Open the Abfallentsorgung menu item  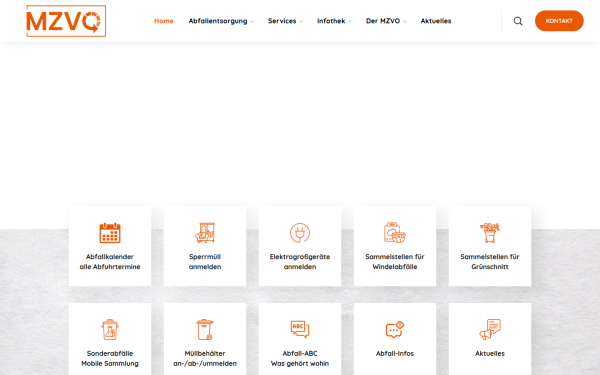click(218, 21)
